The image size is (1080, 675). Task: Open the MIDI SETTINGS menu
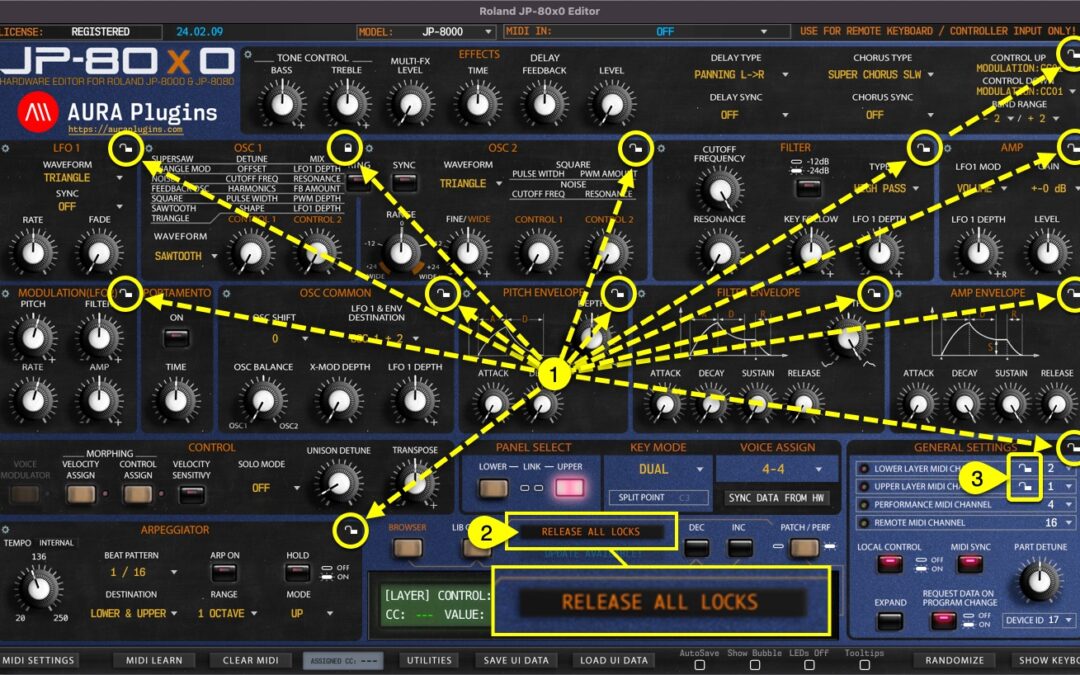[x=38, y=660]
